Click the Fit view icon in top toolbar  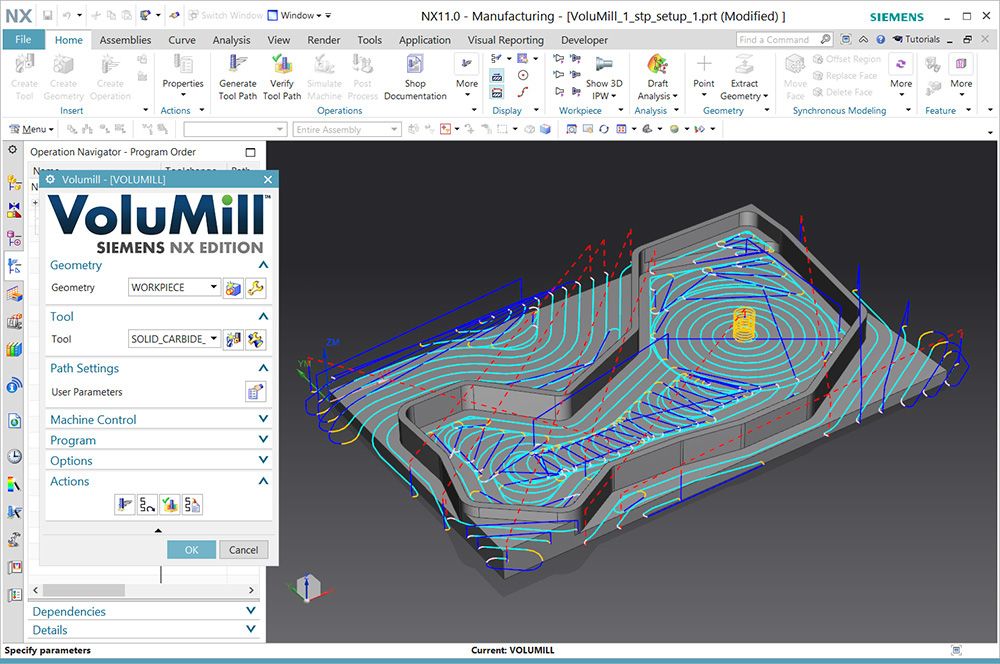coord(571,129)
